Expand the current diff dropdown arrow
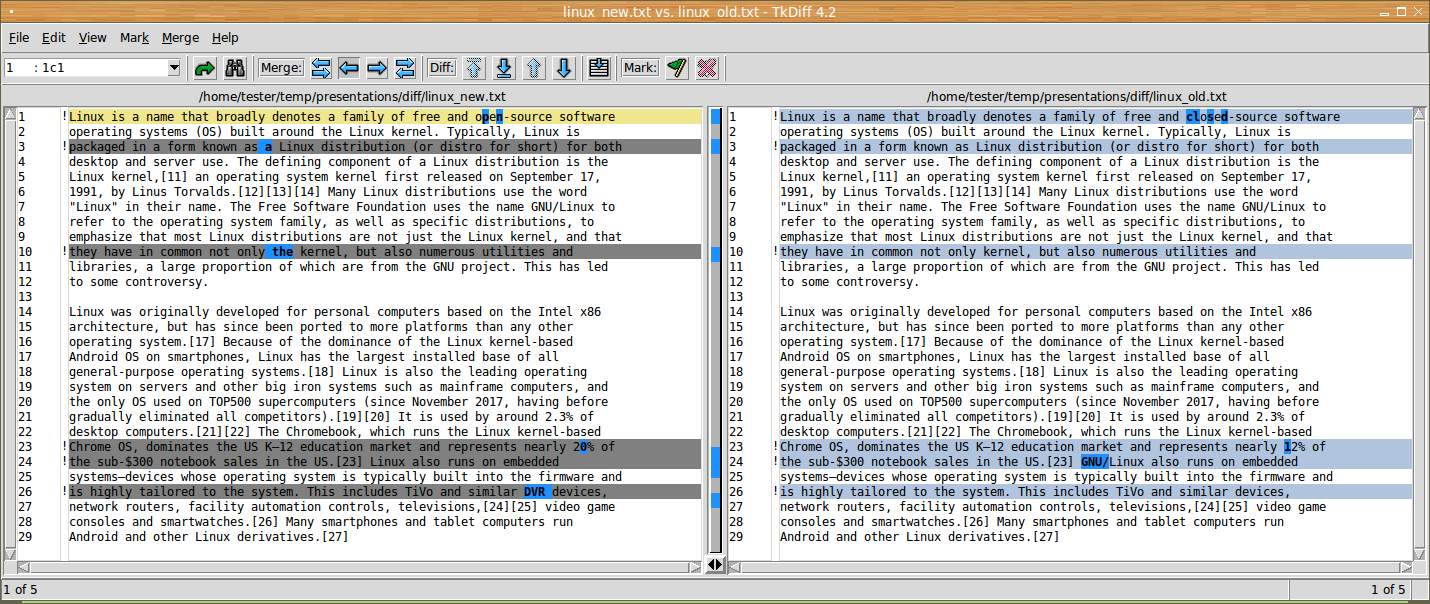The image size is (1430, 604). [x=174, y=68]
